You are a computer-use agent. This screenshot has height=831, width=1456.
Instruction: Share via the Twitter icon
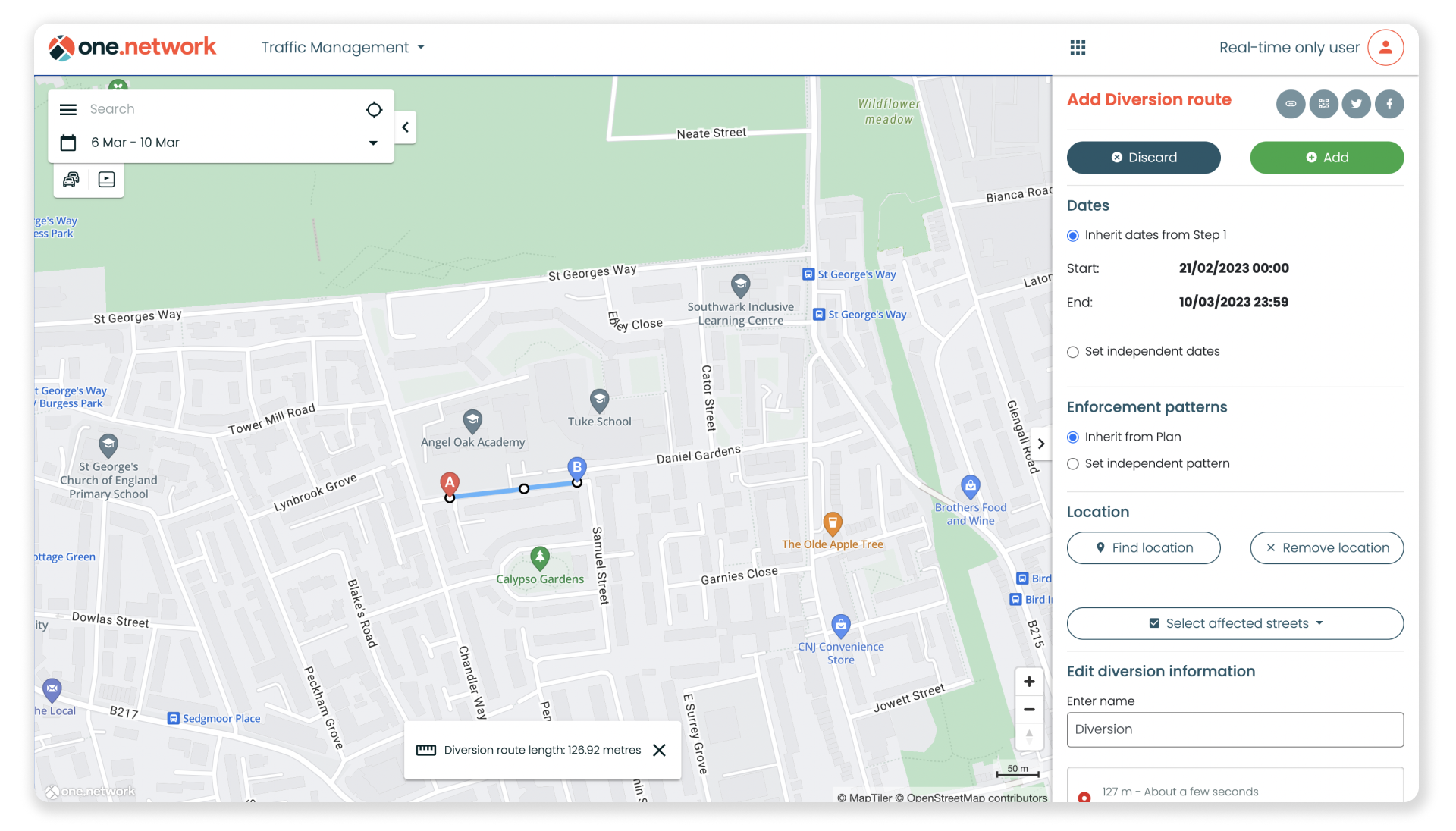(x=1357, y=104)
